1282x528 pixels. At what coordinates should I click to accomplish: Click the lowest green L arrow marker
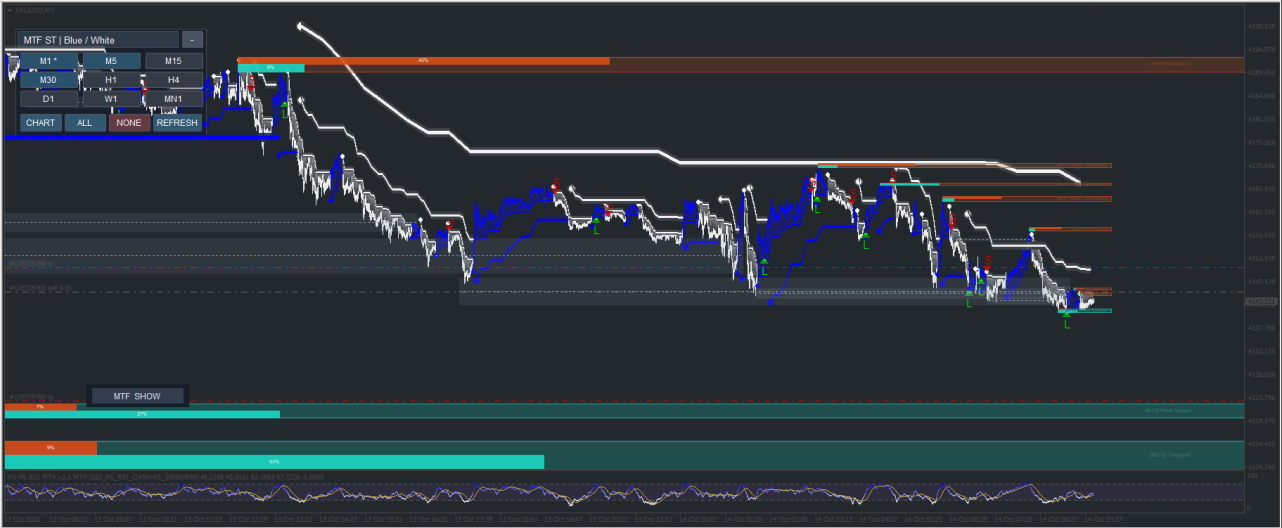coord(1066,321)
